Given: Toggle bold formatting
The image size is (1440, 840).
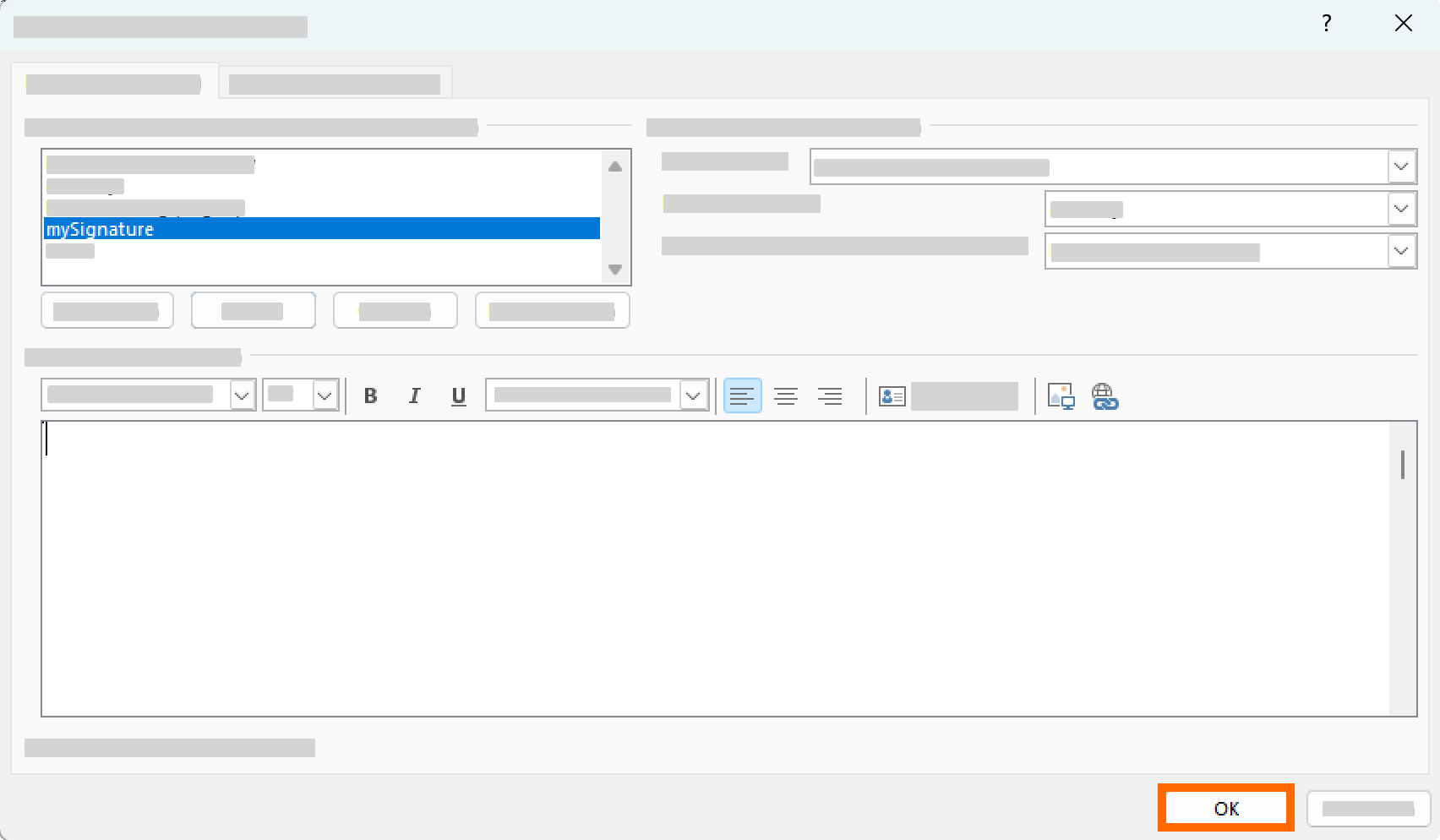Looking at the screenshot, I should pos(370,395).
